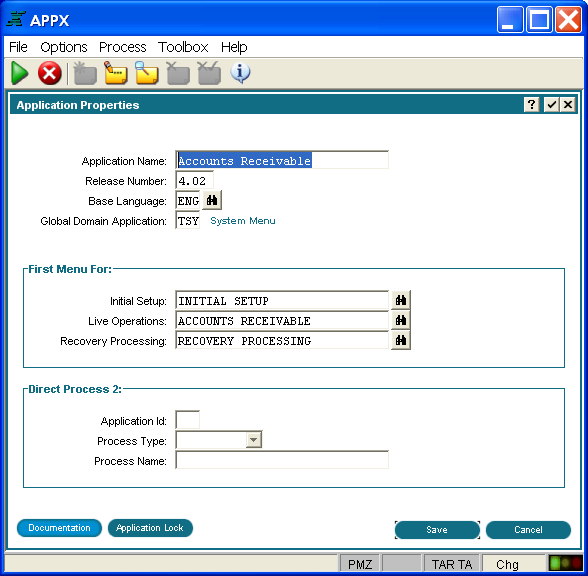Click the Application Lock button
This screenshot has height=576, width=588.
(x=150, y=528)
